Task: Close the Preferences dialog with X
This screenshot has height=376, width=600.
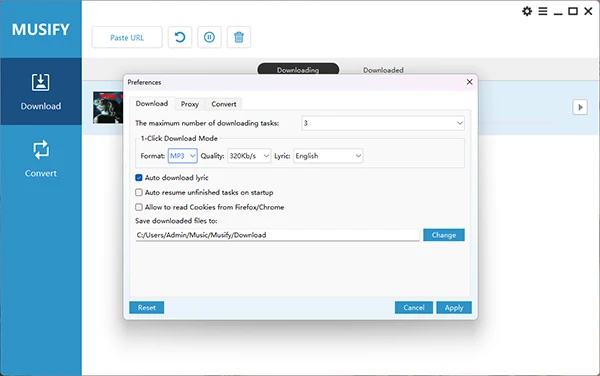Action: click(x=470, y=82)
